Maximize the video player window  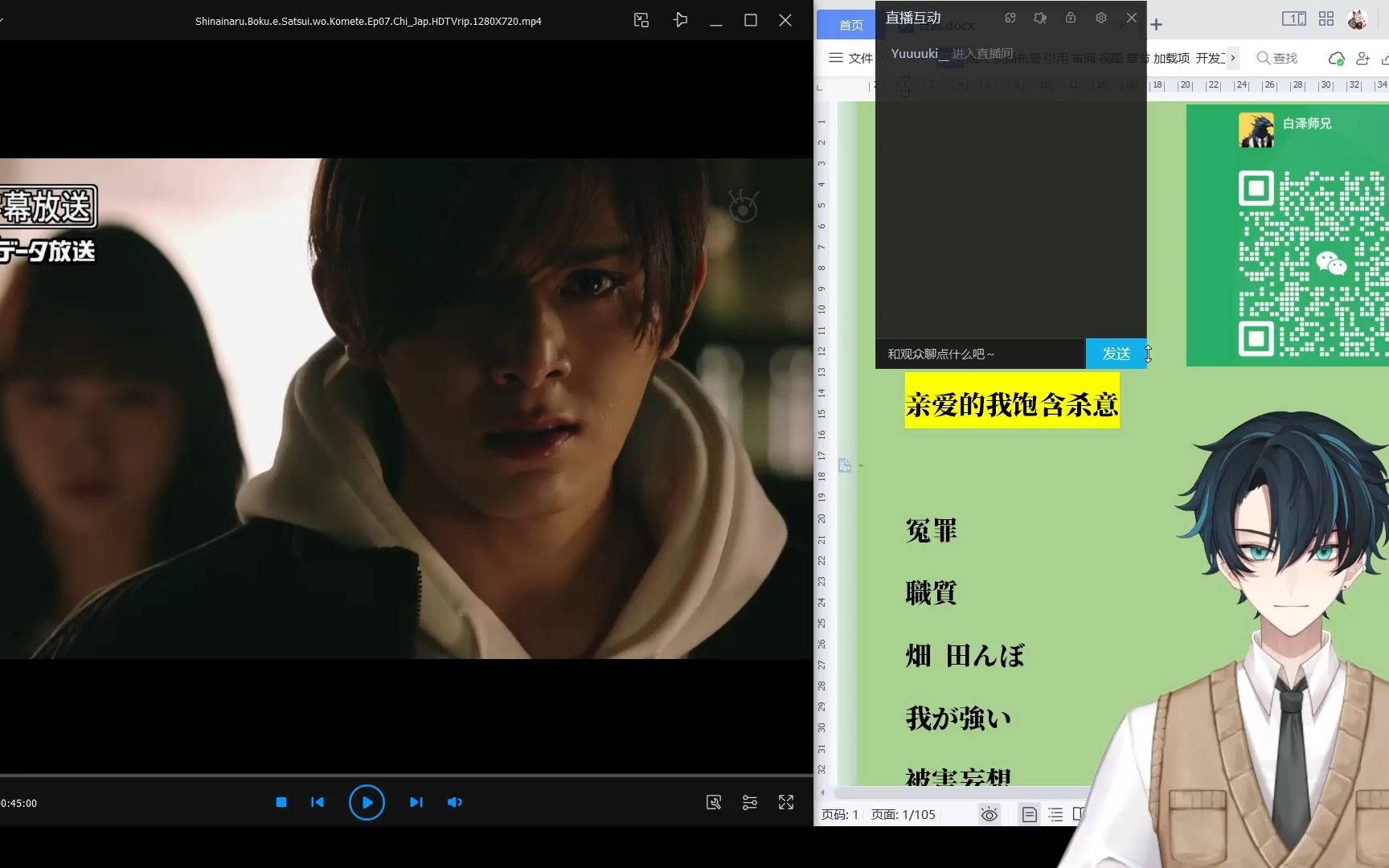pos(751,21)
